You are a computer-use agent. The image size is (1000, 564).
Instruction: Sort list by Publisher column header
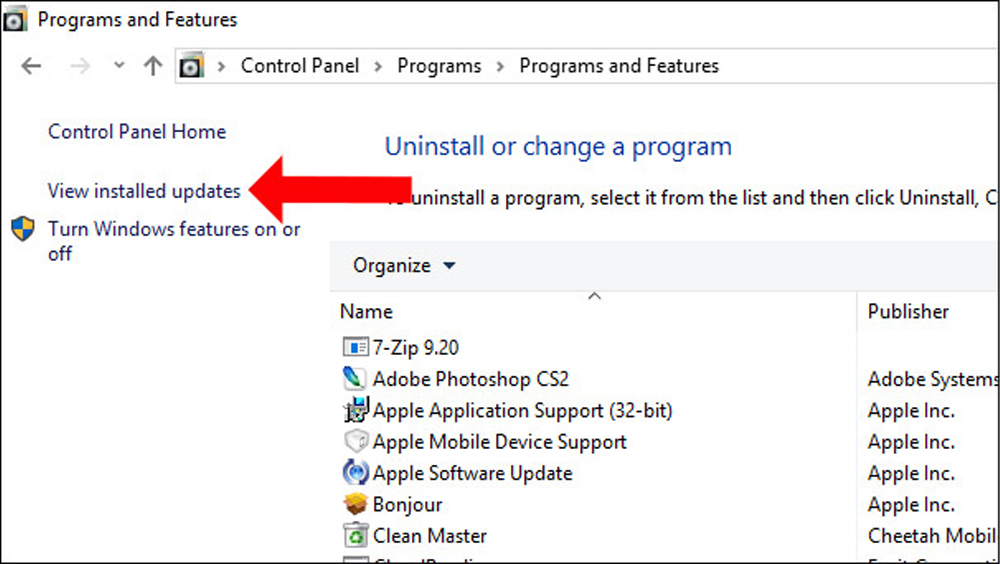pyautogui.click(x=908, y=311)
